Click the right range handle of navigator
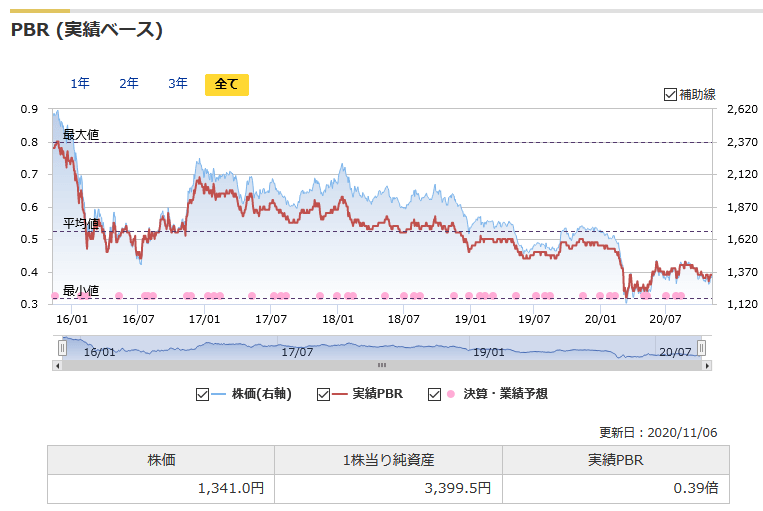Screen dimensions: 763x511 click(701, 348)
